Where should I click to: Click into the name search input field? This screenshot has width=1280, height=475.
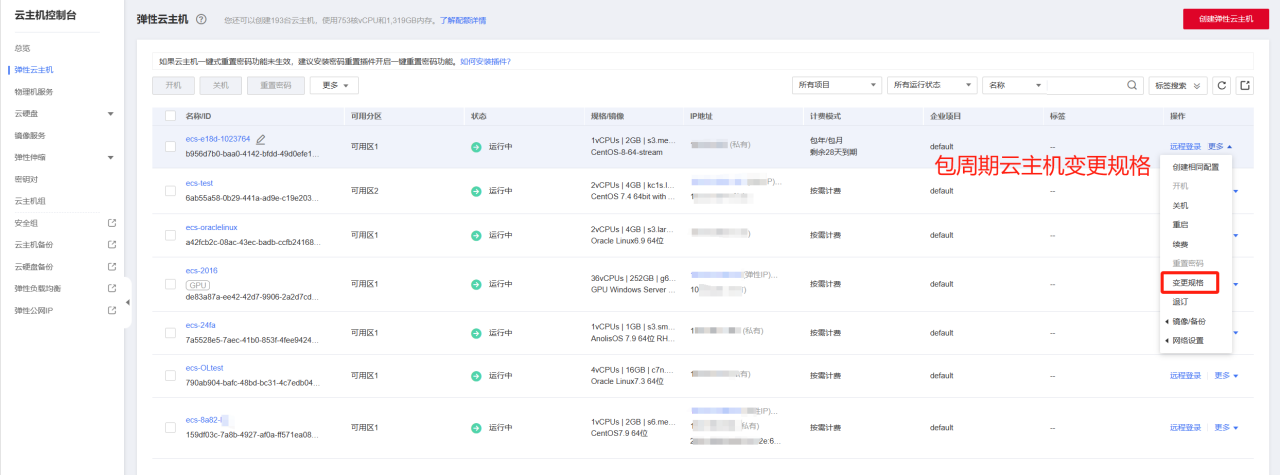(1085, 85)
